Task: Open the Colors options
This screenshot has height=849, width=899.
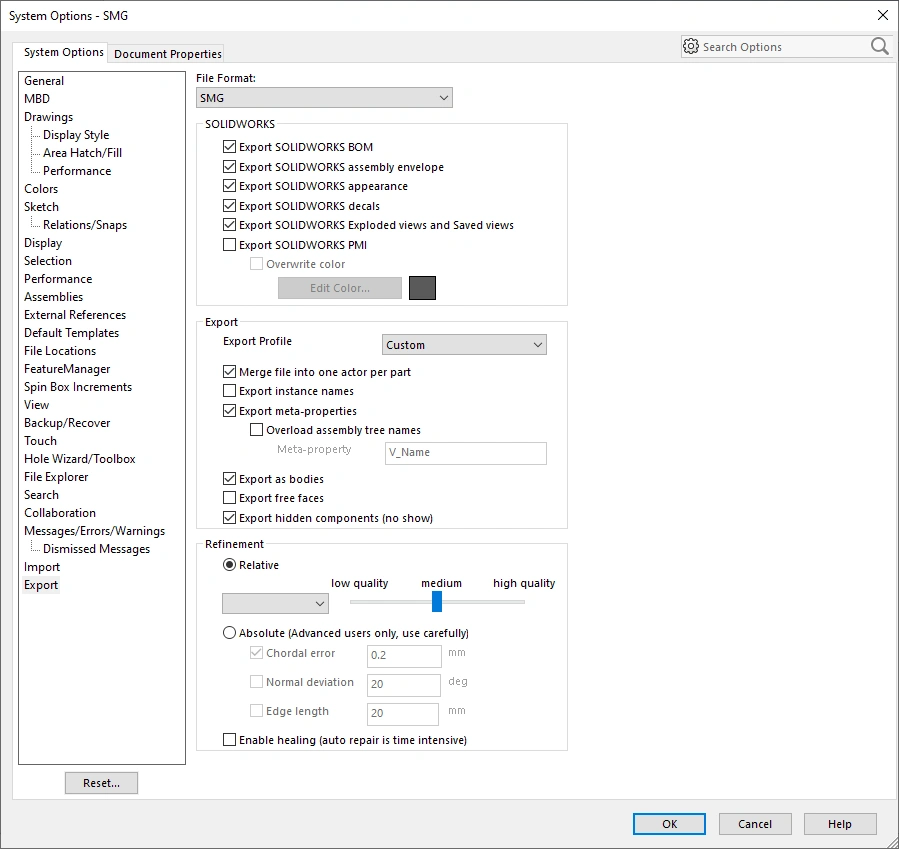Action: [x=41, y=189]
